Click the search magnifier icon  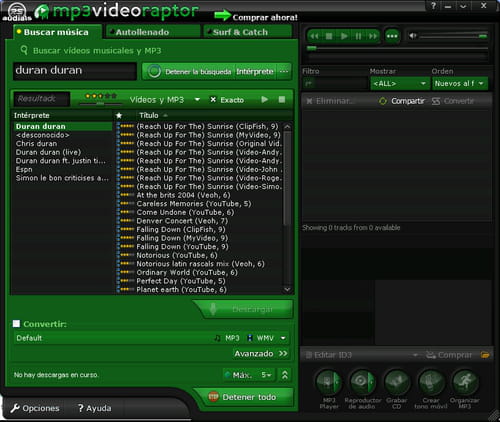[x=24, y=51]
